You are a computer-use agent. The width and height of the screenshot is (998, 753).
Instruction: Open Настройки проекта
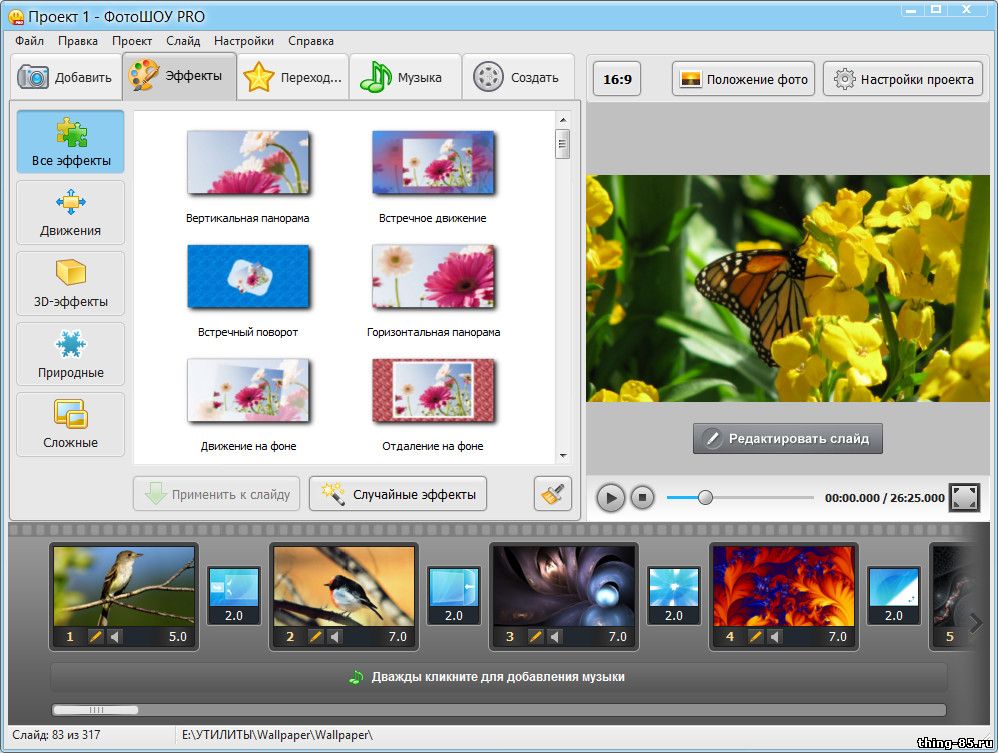(x=903, y=79)
